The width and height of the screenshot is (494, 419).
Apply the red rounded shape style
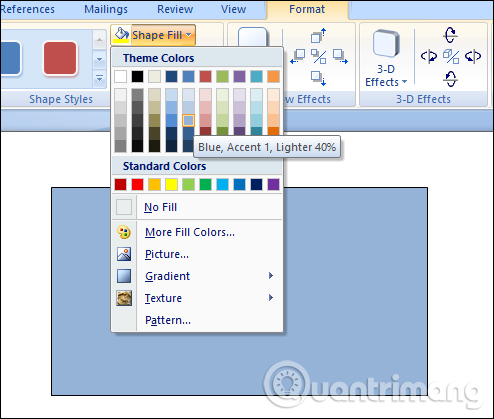[x=60, y=58]
